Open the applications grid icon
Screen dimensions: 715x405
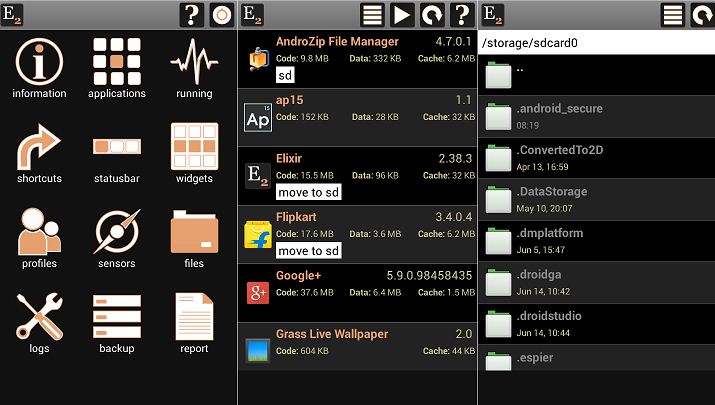[117, 62]
